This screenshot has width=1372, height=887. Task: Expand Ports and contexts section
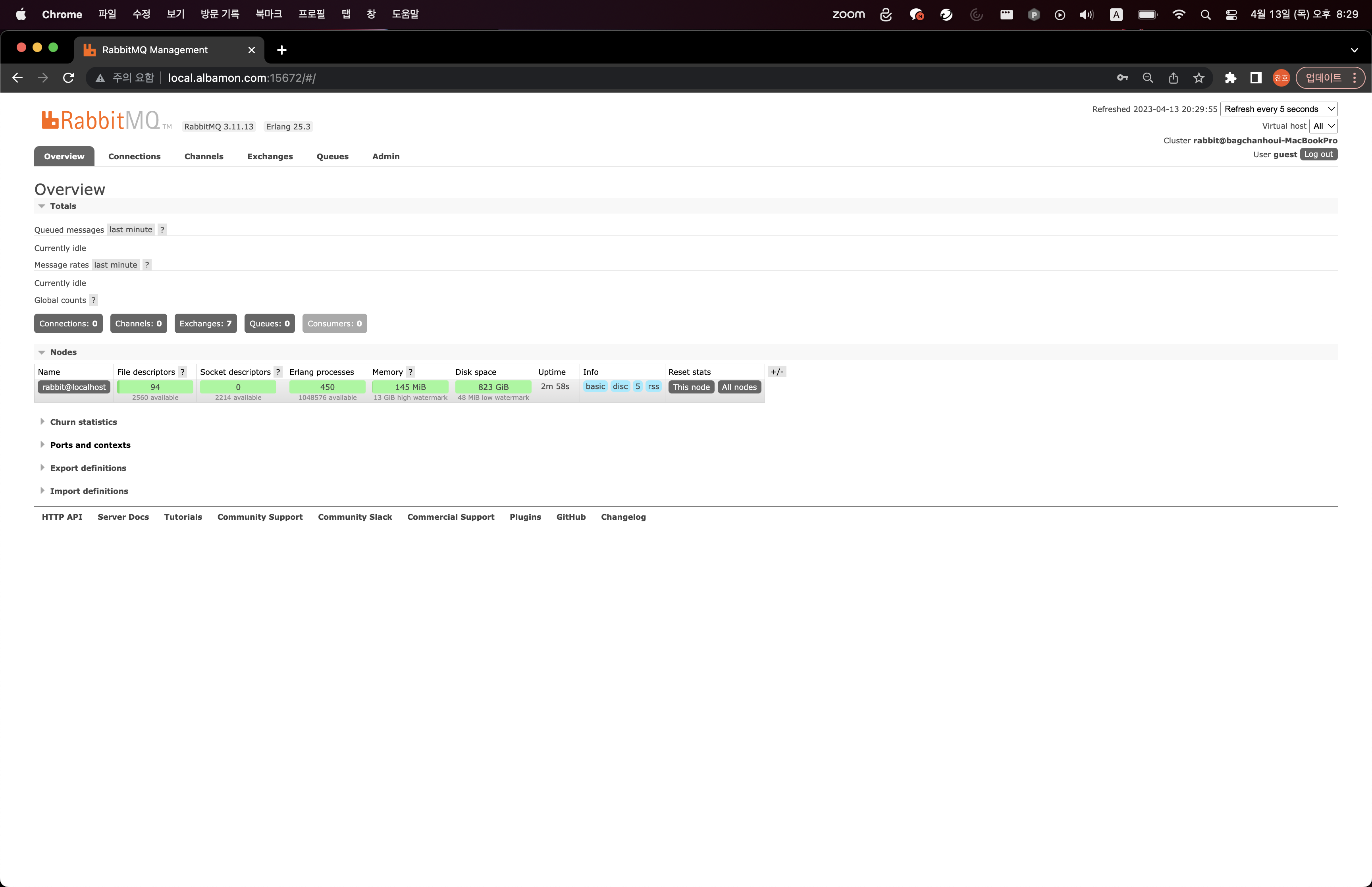[90, 445]
